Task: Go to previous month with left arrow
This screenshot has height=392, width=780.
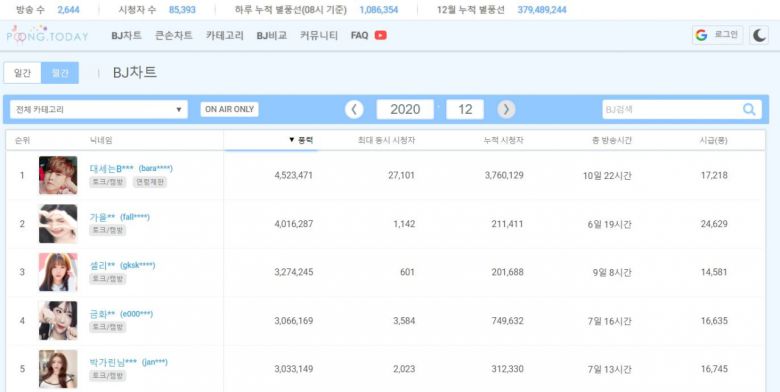Action: pyautogui.click(x=354, y=109)
